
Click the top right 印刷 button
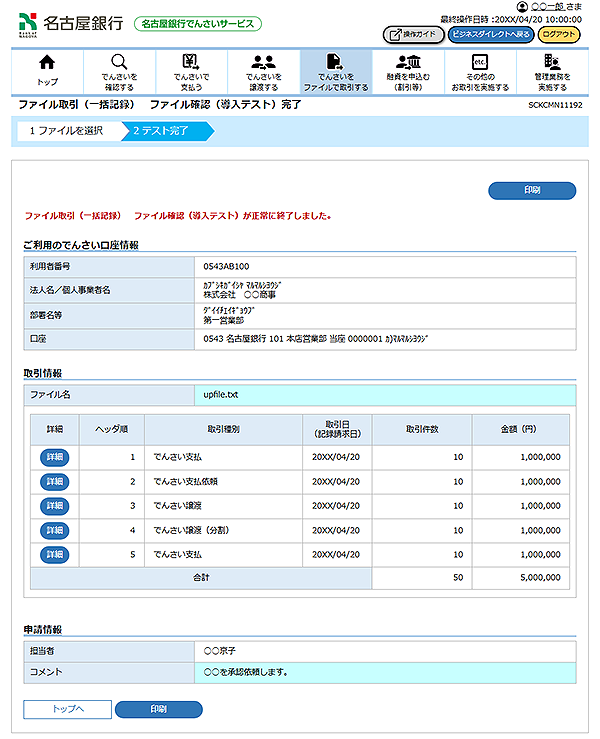coord(532,190)
